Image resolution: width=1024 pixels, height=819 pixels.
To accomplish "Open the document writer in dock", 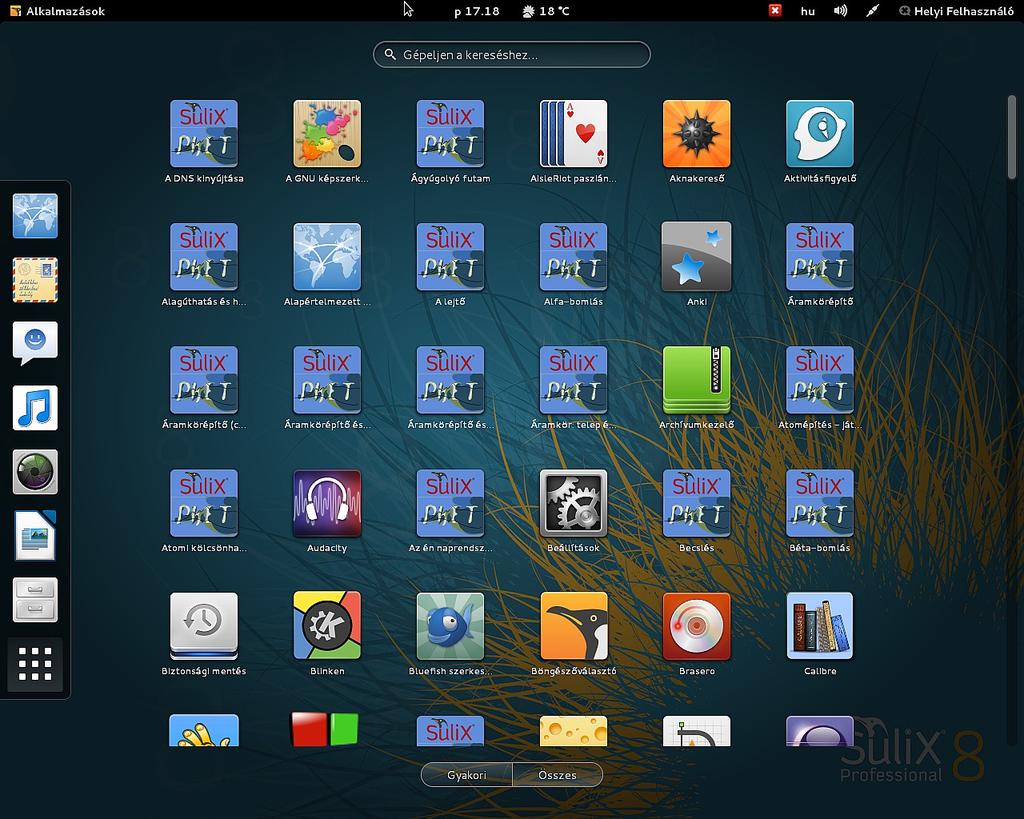I will (35, 536).
